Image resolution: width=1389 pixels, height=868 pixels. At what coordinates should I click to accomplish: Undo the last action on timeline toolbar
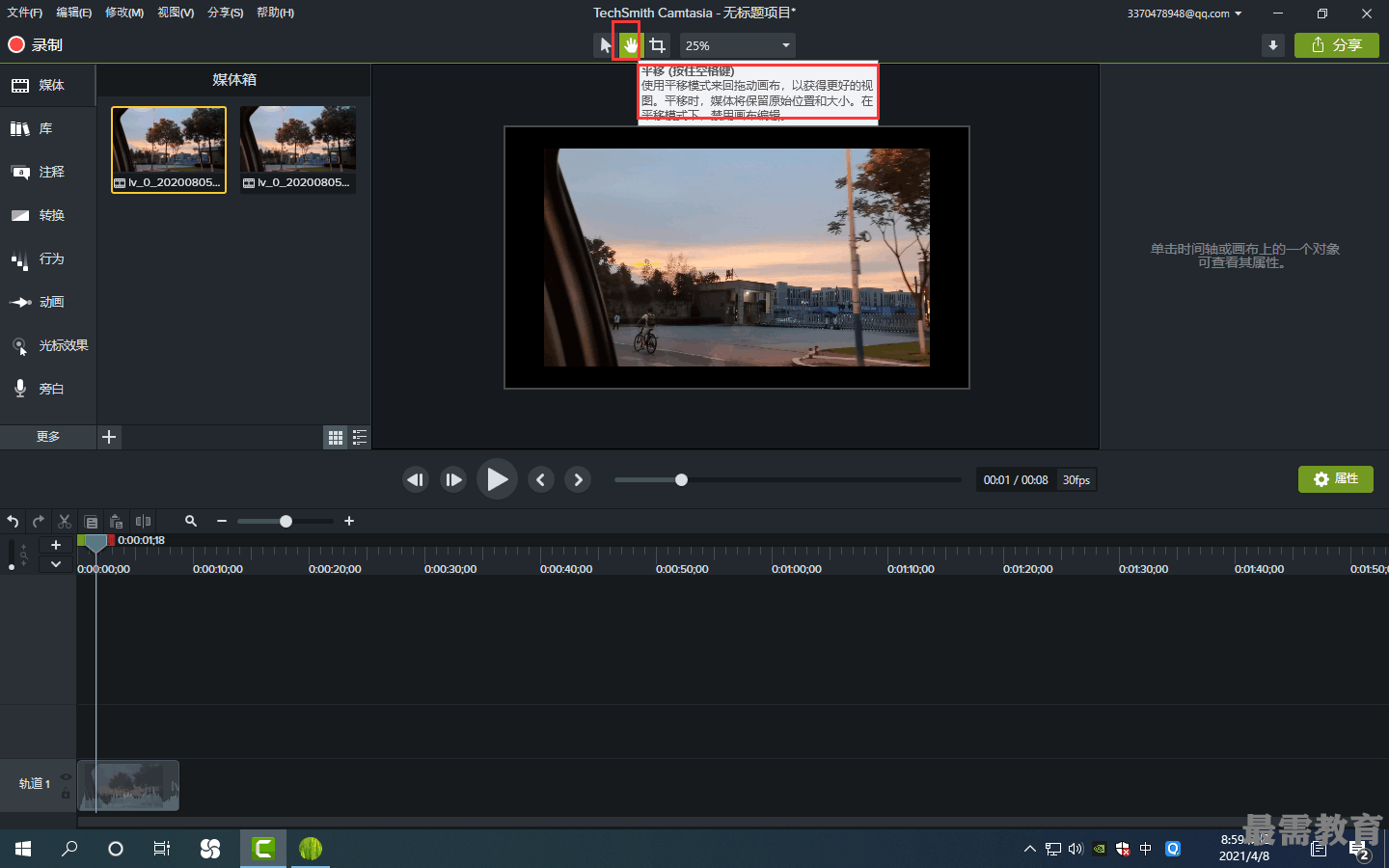pos(13,521)
